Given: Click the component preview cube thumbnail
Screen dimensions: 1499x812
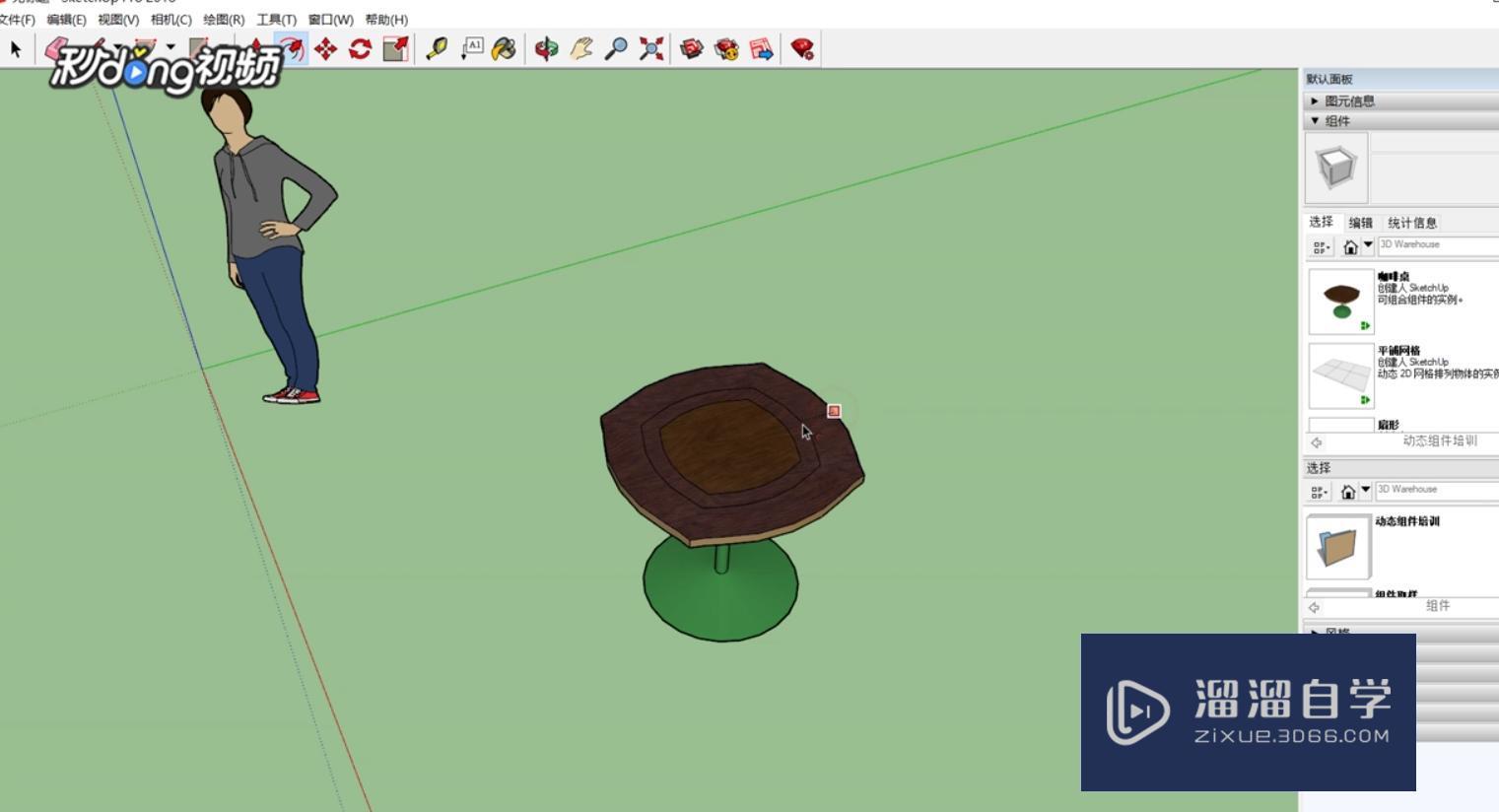Looking at the screenshot, I should 1336,168.
